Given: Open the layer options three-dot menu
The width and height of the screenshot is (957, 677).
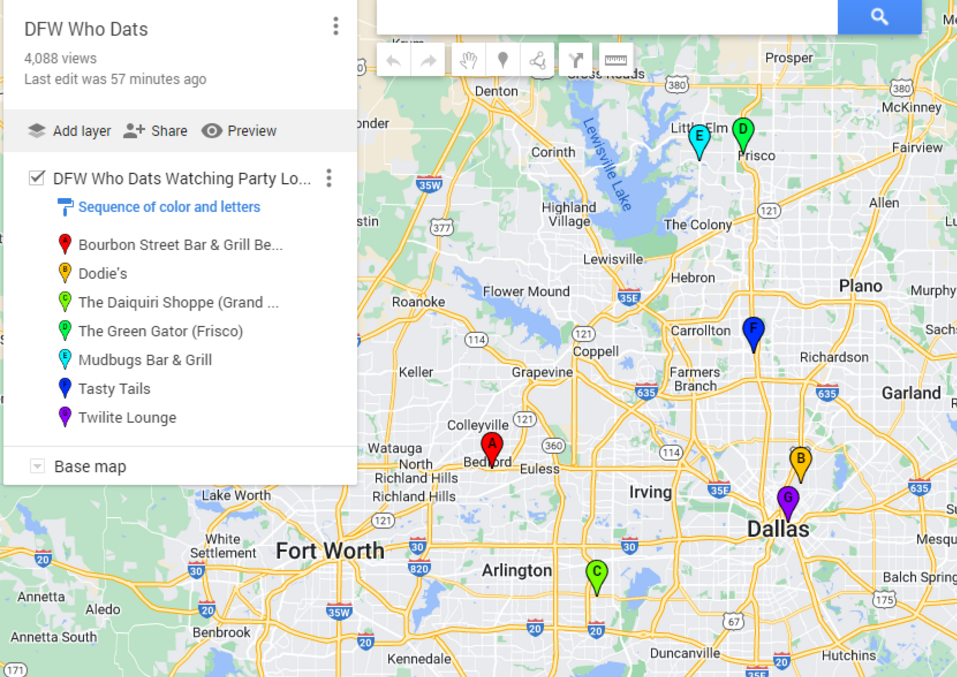Looking at the screenshot, I should 329,178.
